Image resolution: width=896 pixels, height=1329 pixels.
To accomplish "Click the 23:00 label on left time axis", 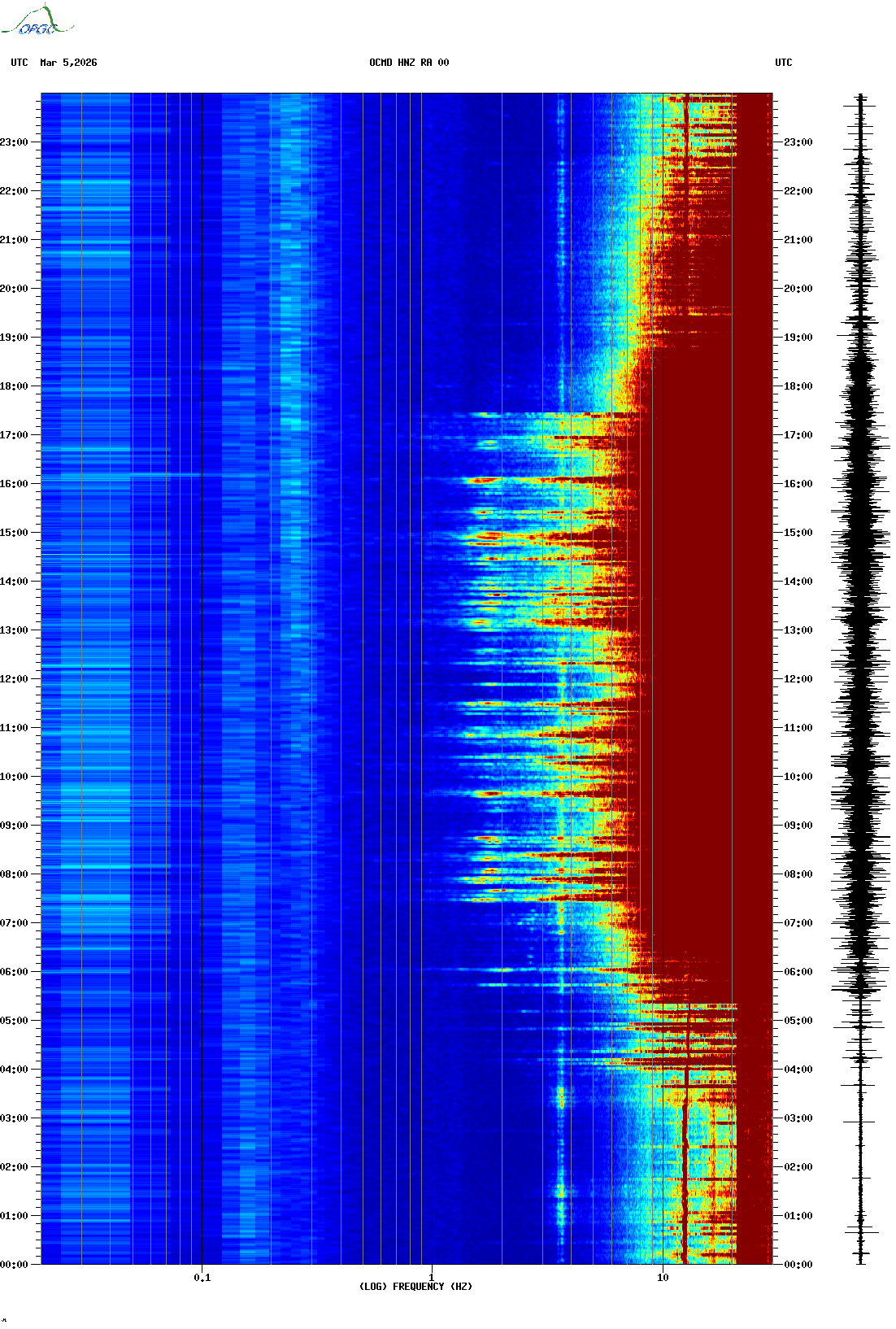I will pos(14,142).
